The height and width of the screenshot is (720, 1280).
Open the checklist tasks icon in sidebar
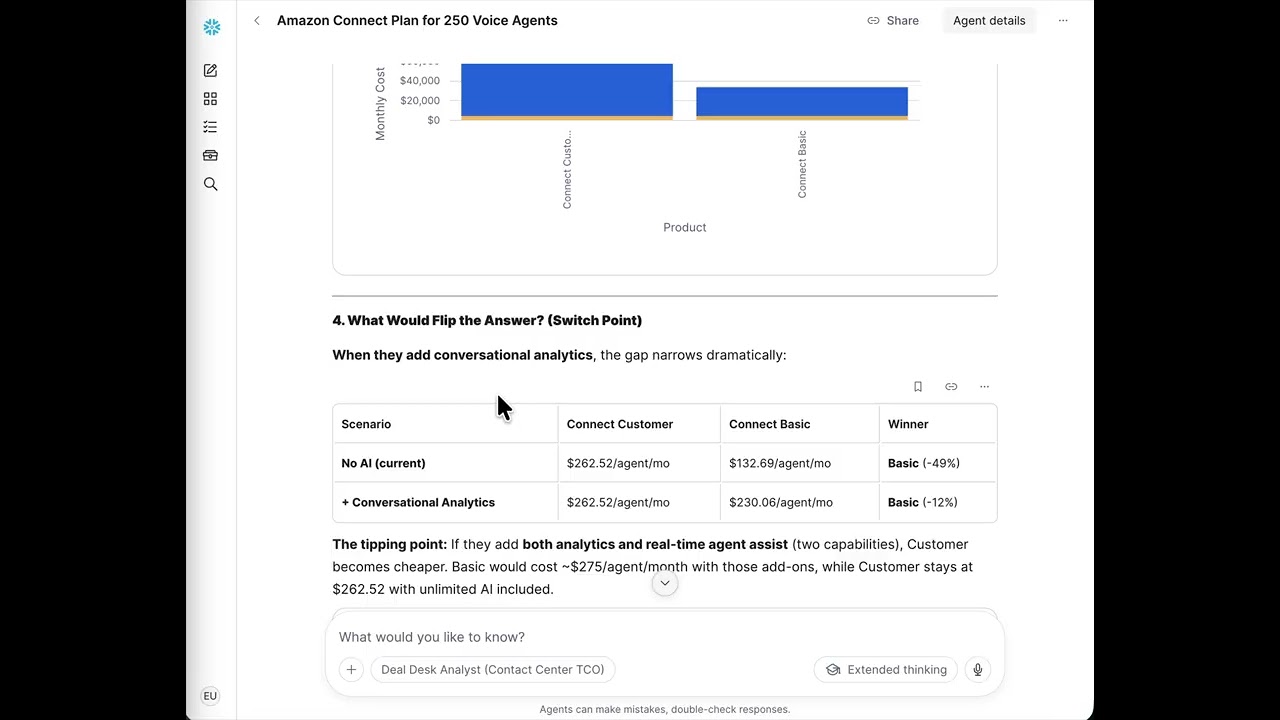tap(210, 127)
